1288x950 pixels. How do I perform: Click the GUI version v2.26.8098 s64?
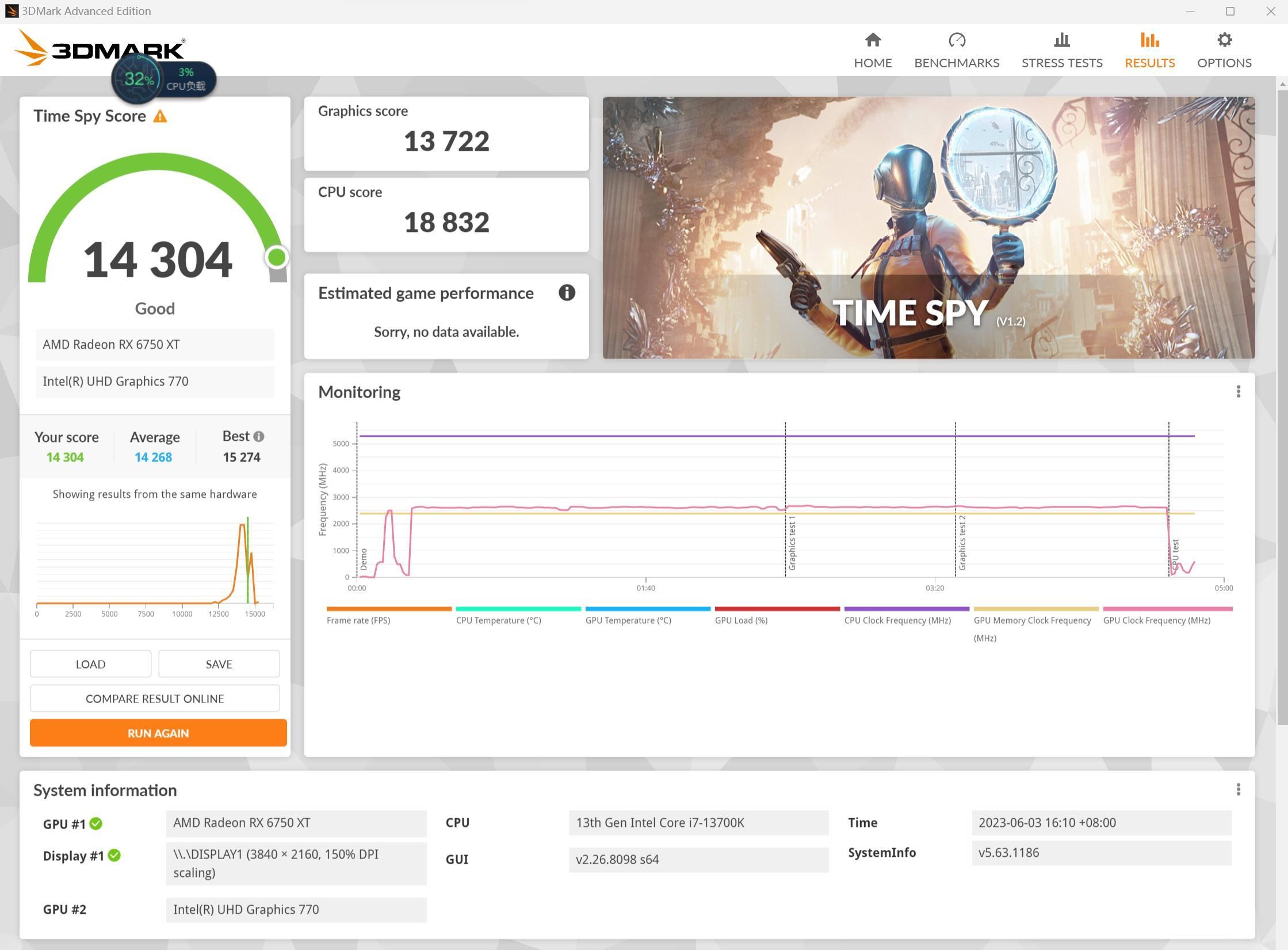coord(698,860)
